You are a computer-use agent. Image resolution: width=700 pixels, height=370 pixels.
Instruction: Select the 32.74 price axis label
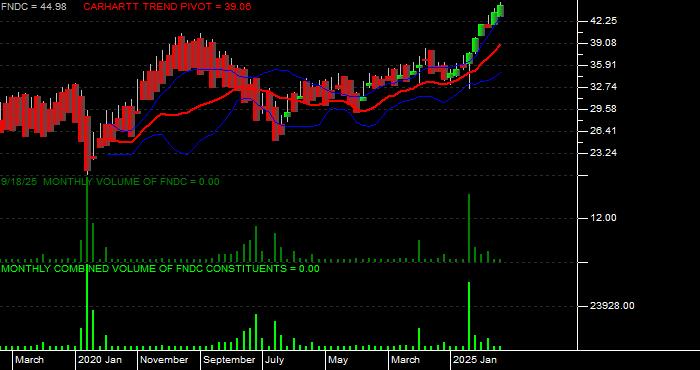[x=603, y=87]
